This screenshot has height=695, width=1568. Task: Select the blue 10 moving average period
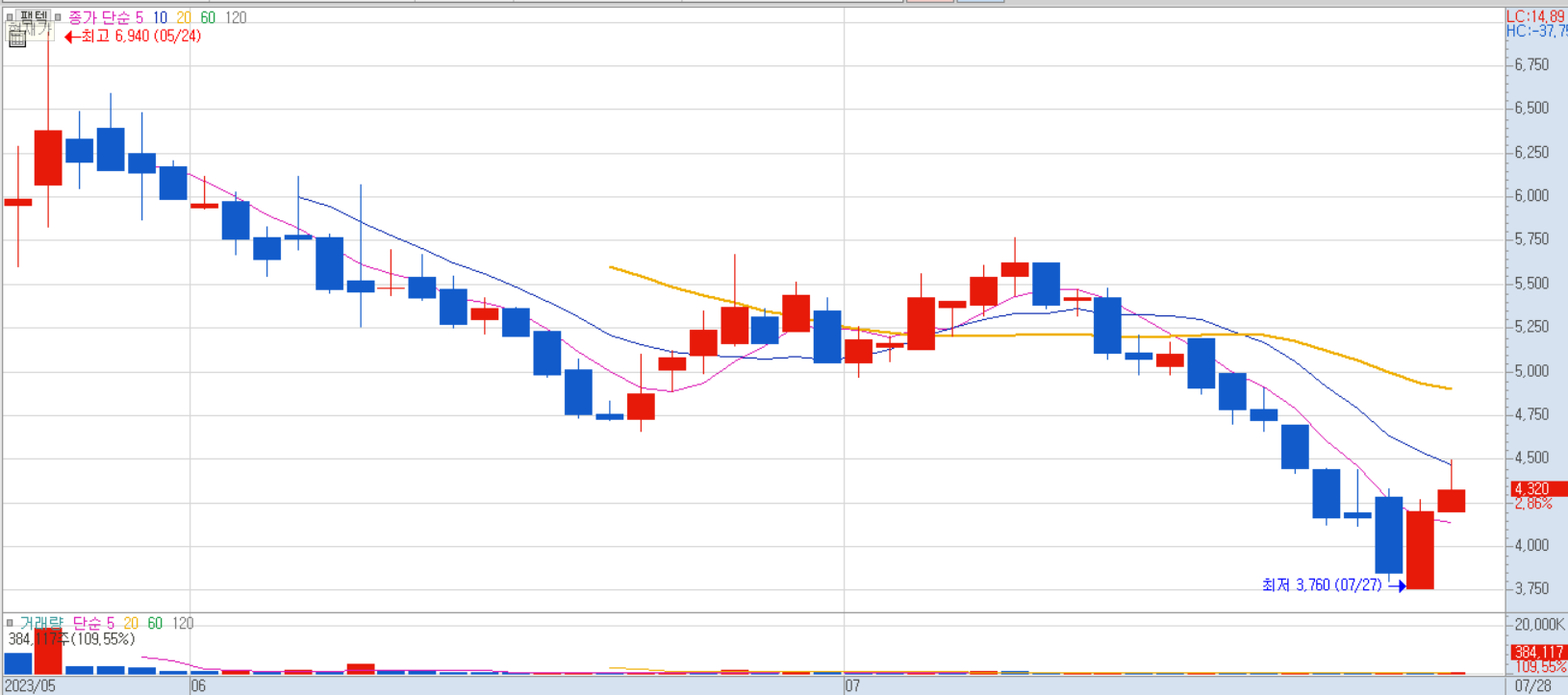tap(160, 17)
